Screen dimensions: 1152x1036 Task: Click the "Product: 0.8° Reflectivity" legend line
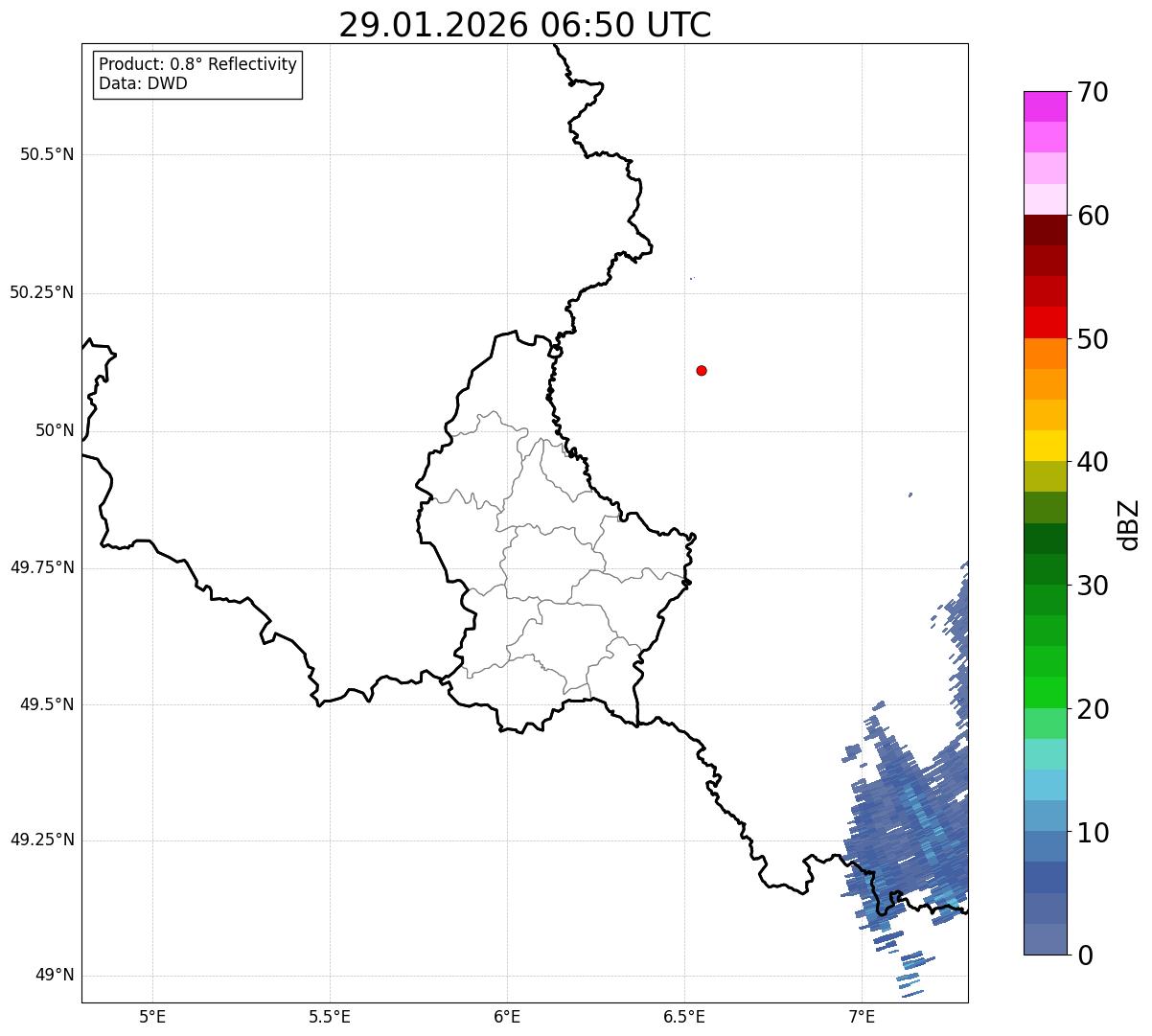pos(198,64)
